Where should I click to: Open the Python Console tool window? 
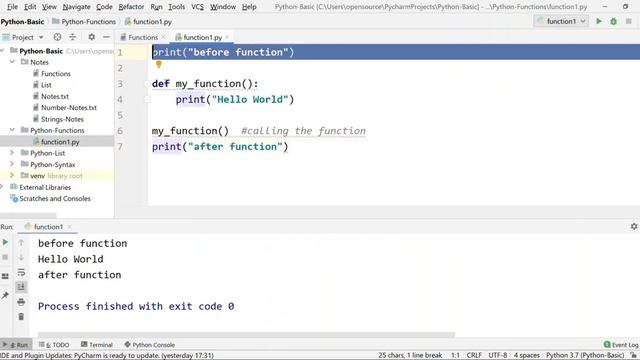tap(149, 345)
